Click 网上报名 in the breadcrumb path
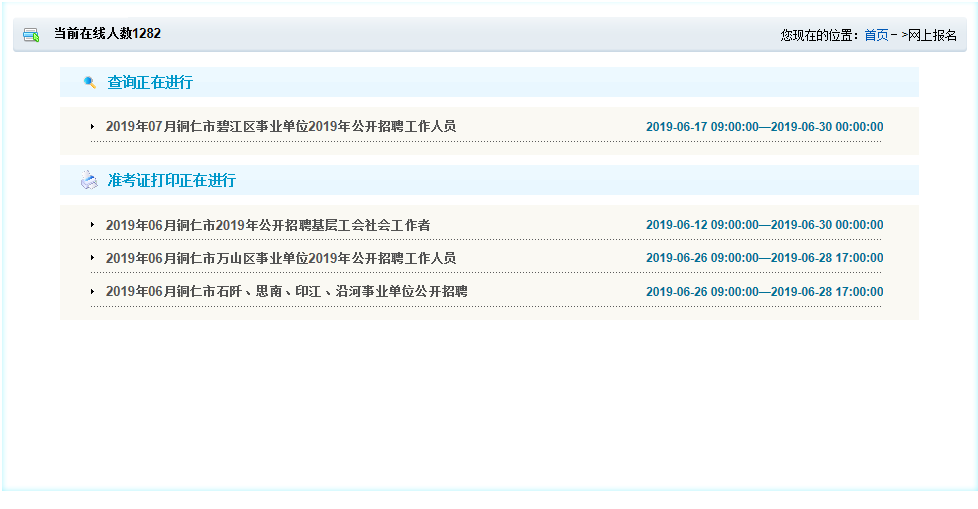 (932, 35)
